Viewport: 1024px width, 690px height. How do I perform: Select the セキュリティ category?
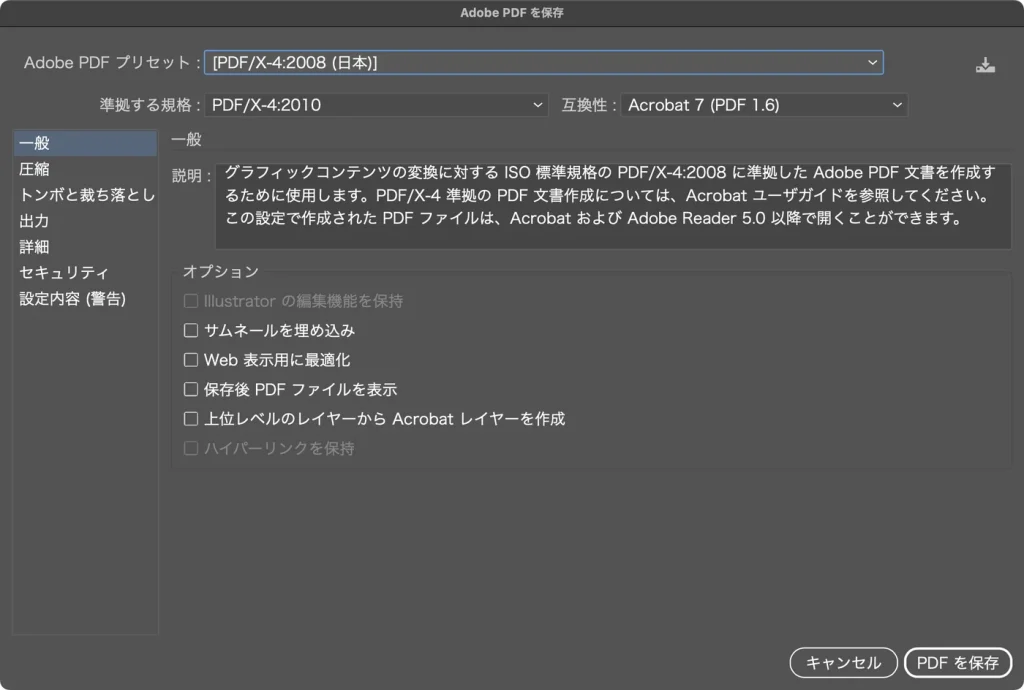tap(85, 273)
